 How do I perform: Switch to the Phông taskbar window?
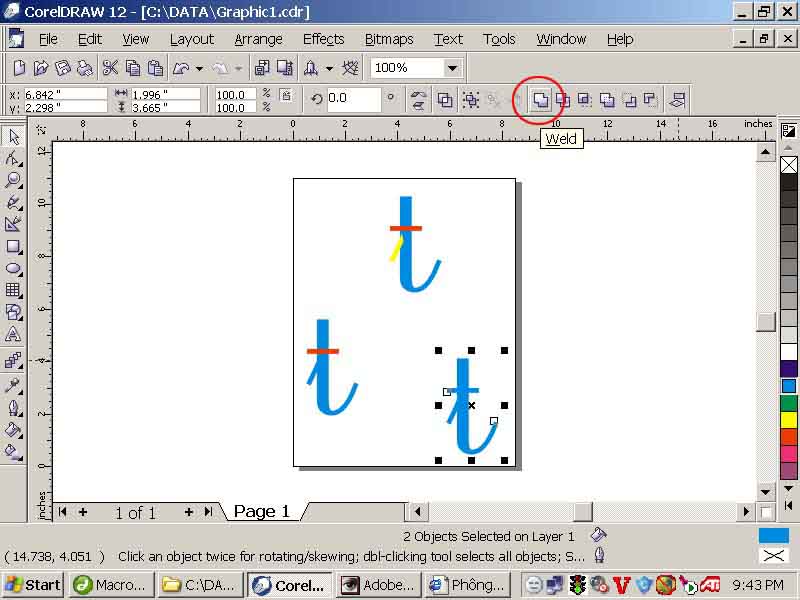point(468,585)
